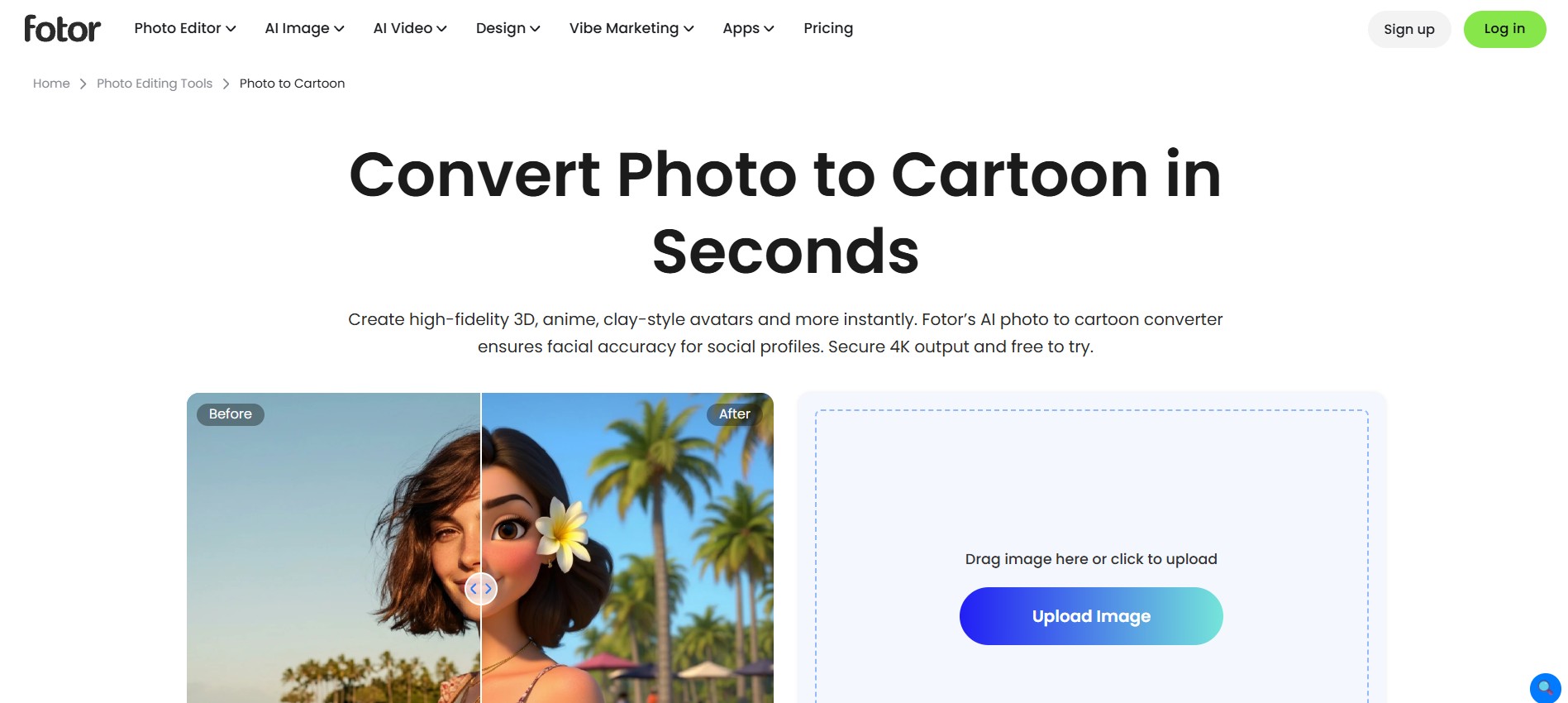The image size is (1568, 703).
Task: Open Photo Editing Tools breadcrumb link
Action: [x=155, y=84]
